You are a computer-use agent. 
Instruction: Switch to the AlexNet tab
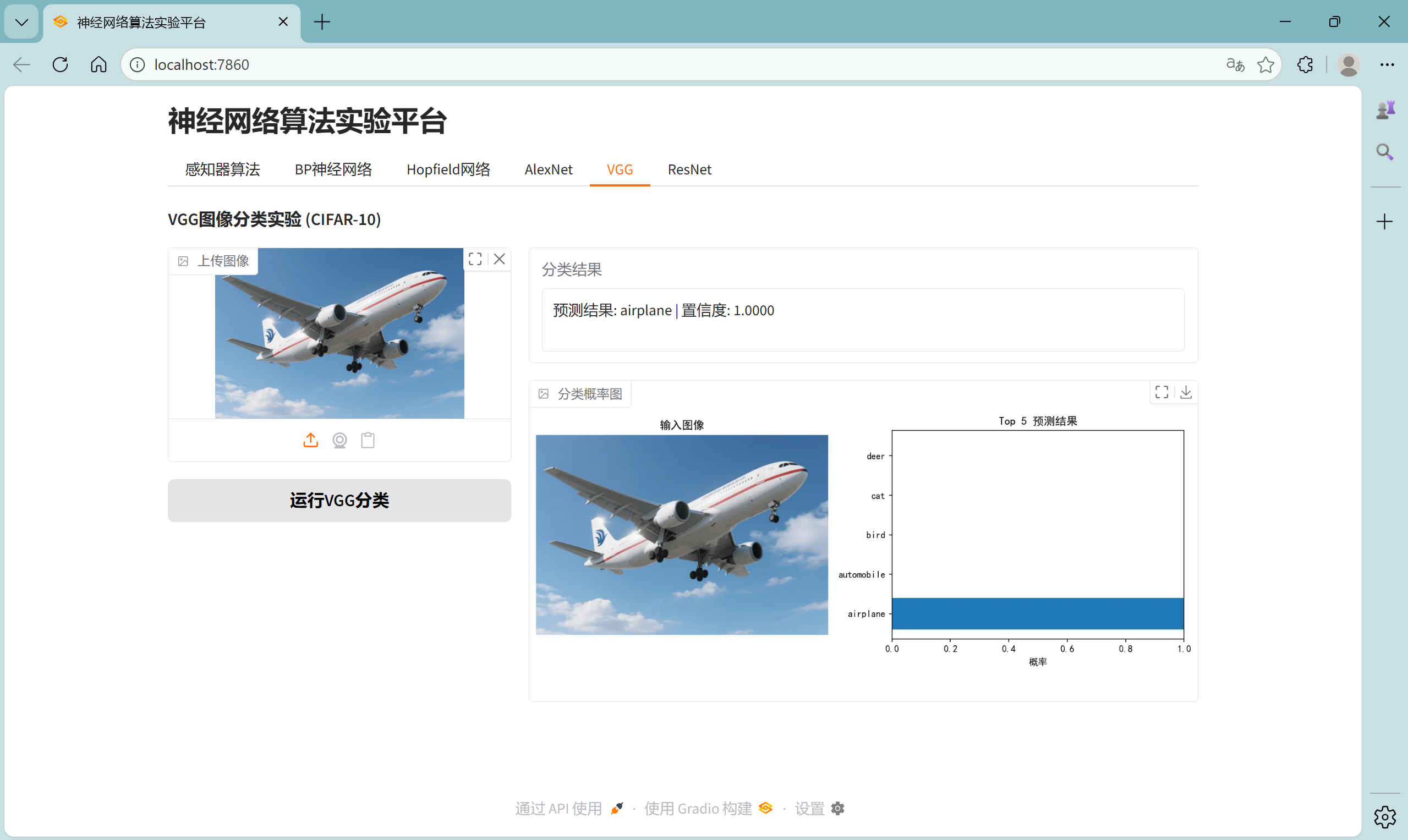pyautogui.click(x=548, y=169)
